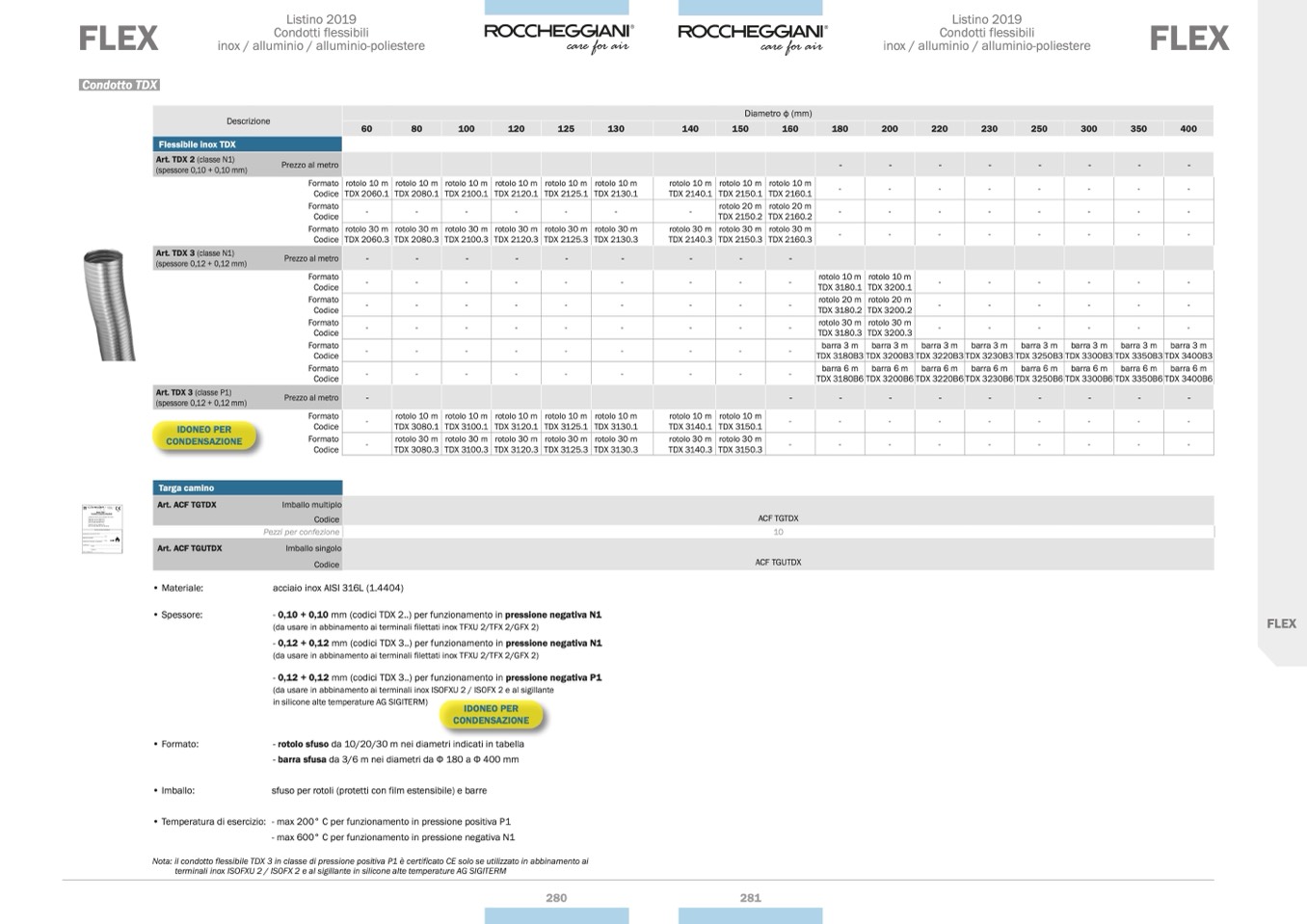This screenshot has width=1307, height=924.
Task: Click the yellow condensazione badge below Spessore text
Action: (492, 715)
